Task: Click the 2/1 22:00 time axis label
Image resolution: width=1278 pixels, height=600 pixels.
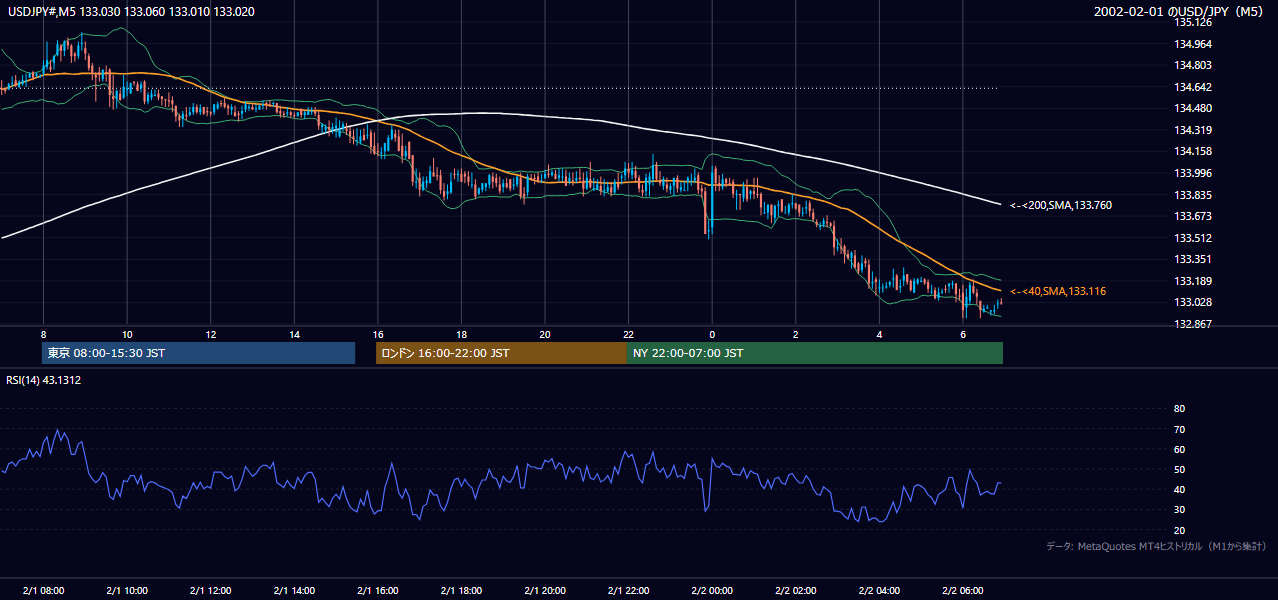Action: tap(628, 591)
